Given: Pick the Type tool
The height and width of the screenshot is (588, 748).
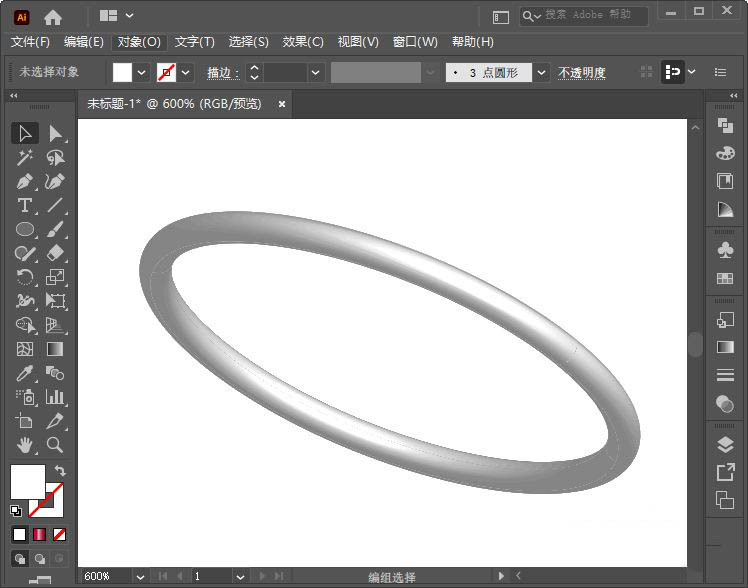Looking at the screenshot, I should click(x=26, y=206).
